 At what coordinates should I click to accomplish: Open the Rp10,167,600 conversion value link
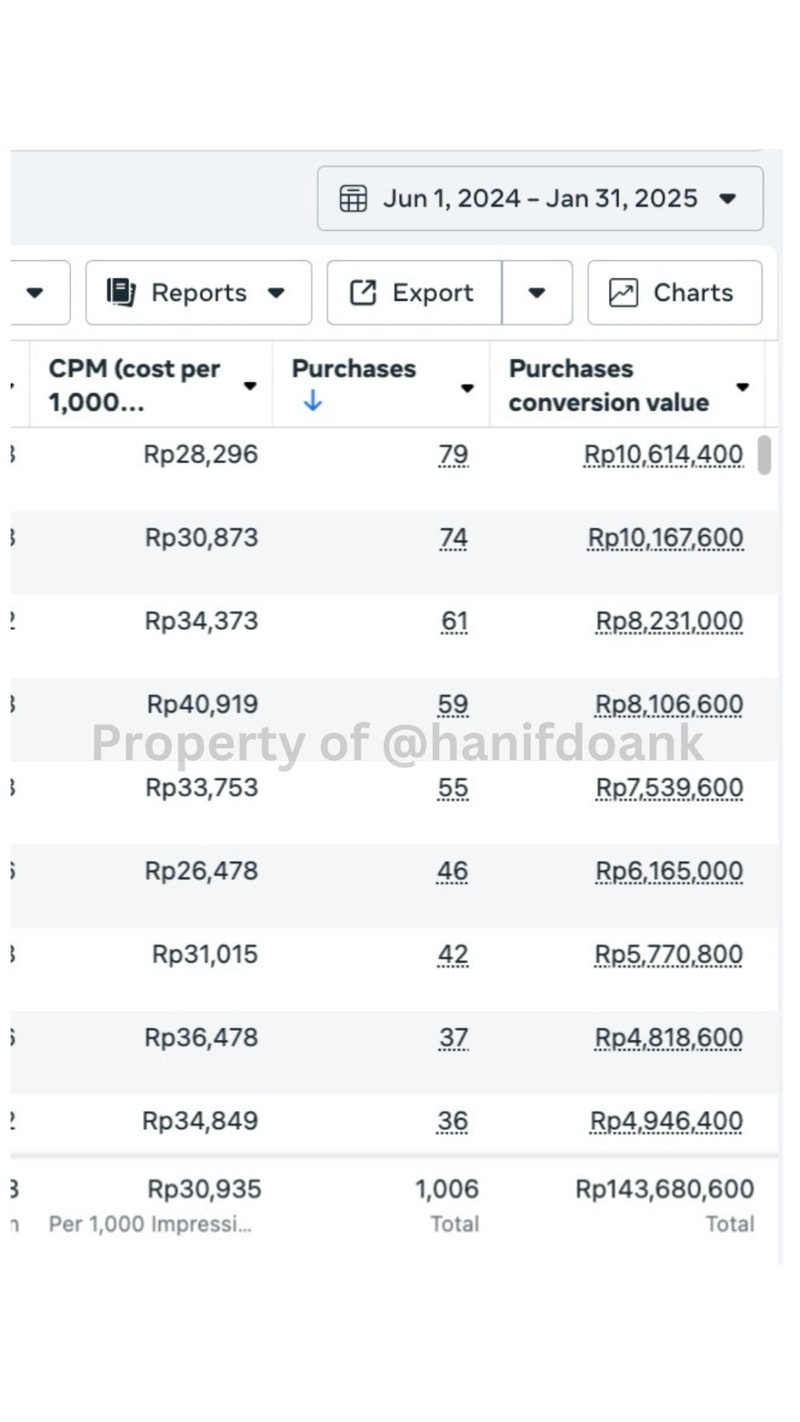click(x=666, y=538)
